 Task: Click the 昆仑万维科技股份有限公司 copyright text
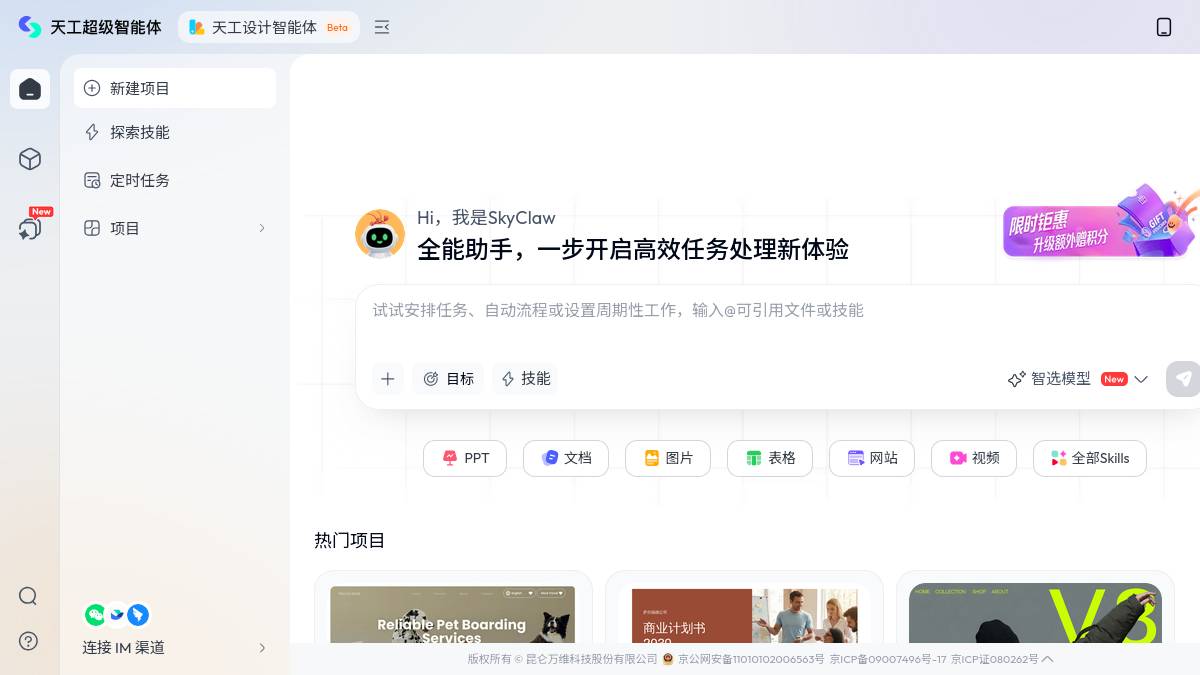tap(592, 659)
